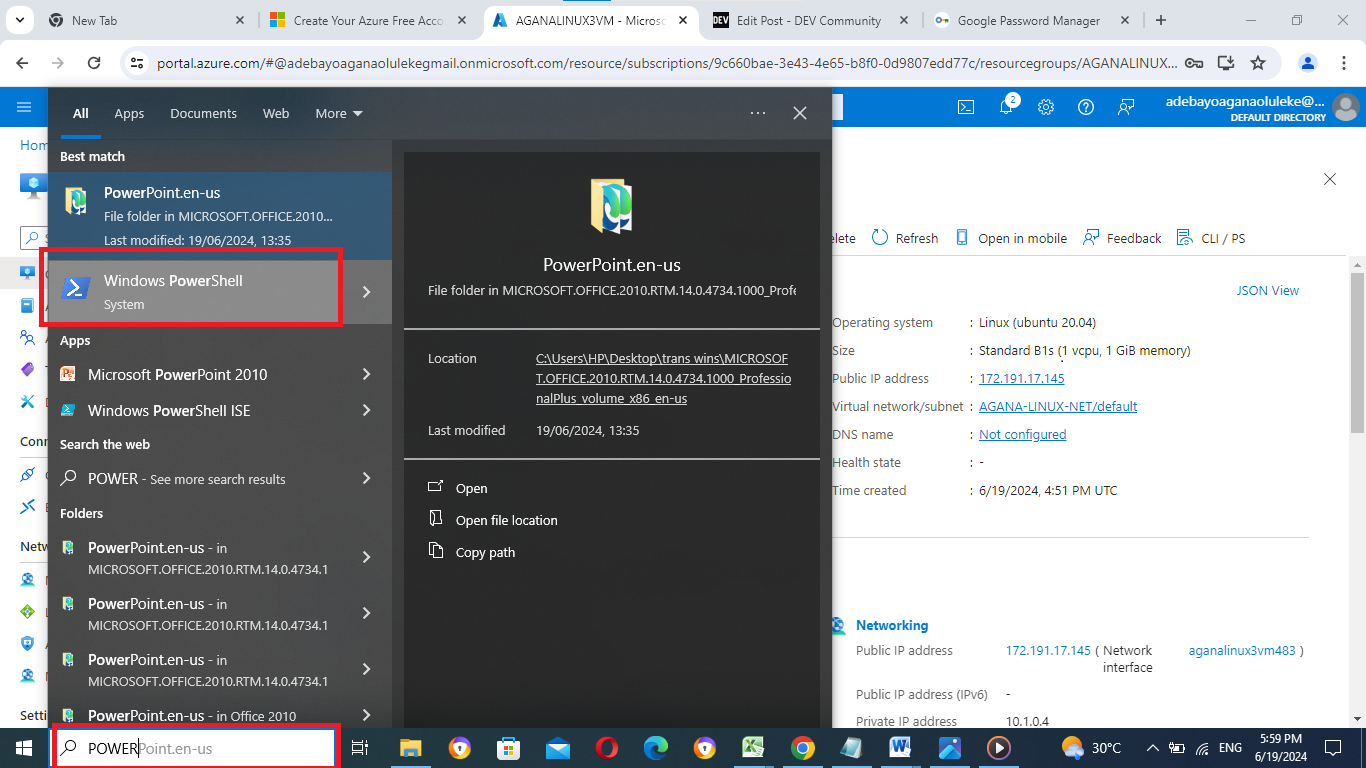Screen dimensions: 1366x768
Task: Open Chrome's tab search dropdown
Action: coord(22,20)
